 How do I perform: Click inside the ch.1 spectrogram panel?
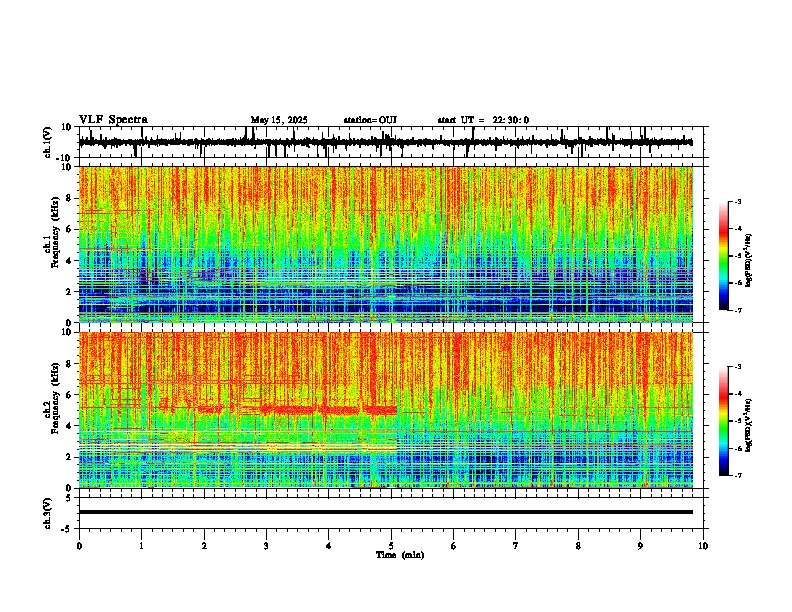pyautogui.click(x=386, y=244)
